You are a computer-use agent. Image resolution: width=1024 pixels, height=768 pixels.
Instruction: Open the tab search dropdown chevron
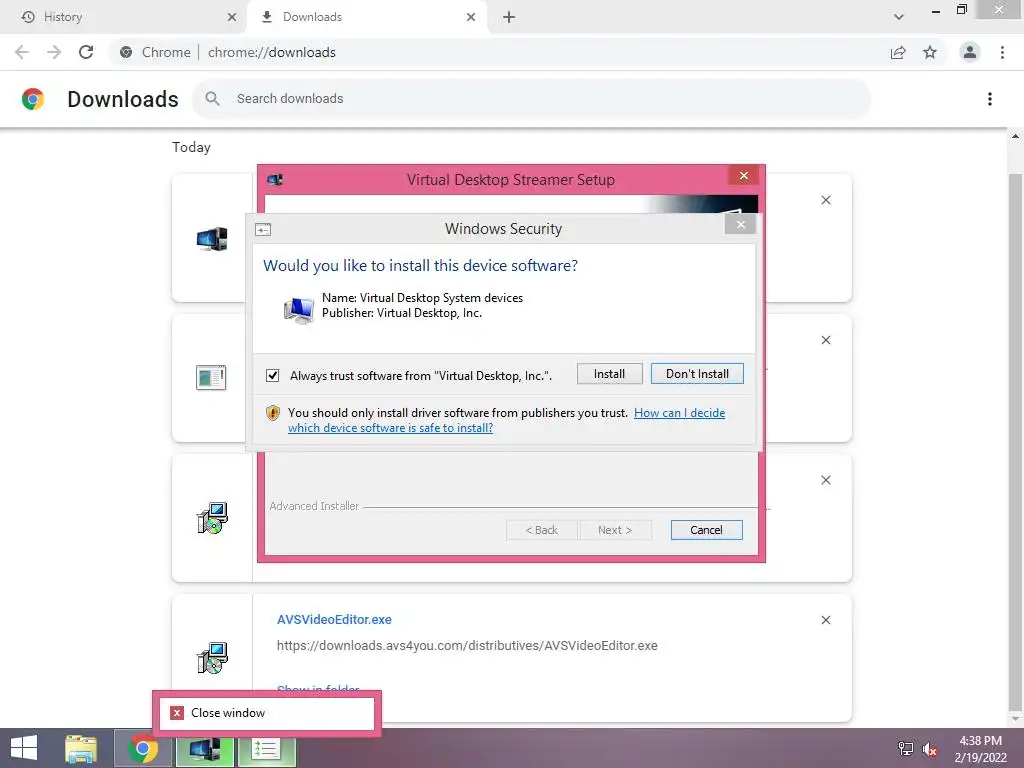tap(899, 17)
